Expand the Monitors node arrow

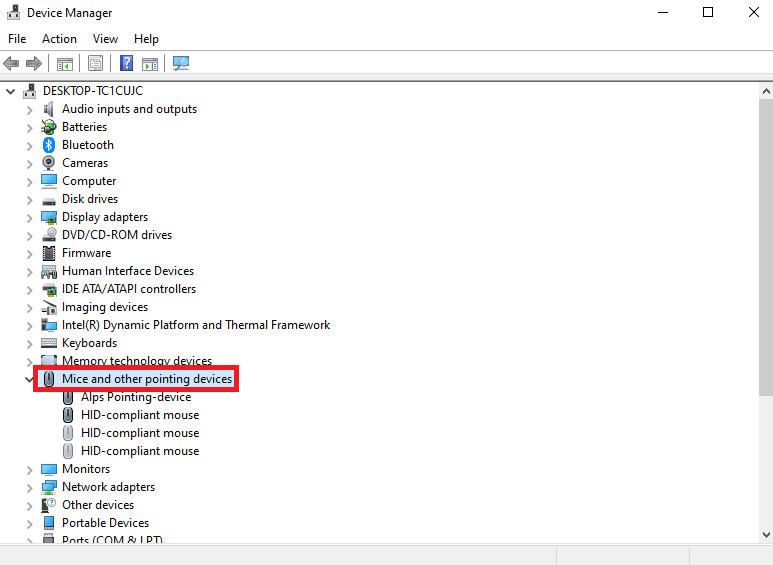30,470
